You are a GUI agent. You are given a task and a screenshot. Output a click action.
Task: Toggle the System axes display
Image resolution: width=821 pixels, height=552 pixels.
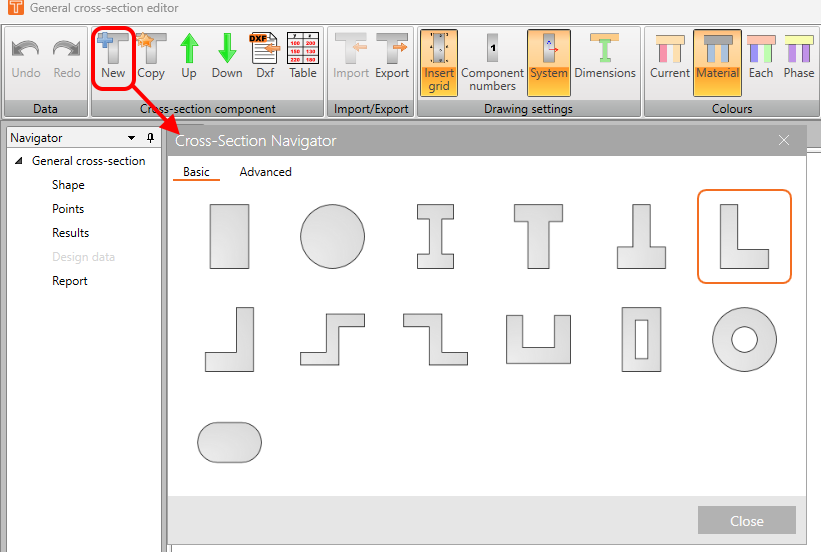[549, 63]
